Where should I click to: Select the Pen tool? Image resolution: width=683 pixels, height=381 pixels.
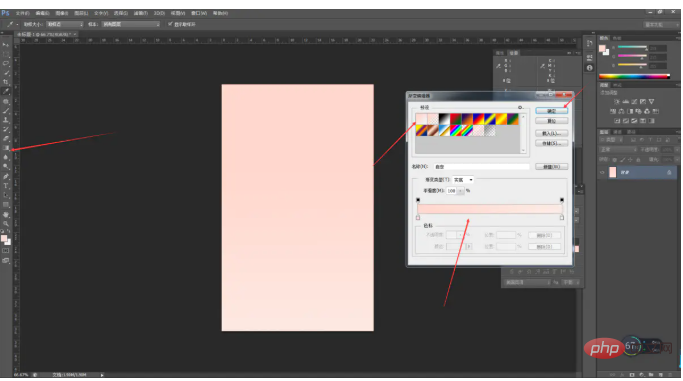pyautogui.click(x=6, y=176)
